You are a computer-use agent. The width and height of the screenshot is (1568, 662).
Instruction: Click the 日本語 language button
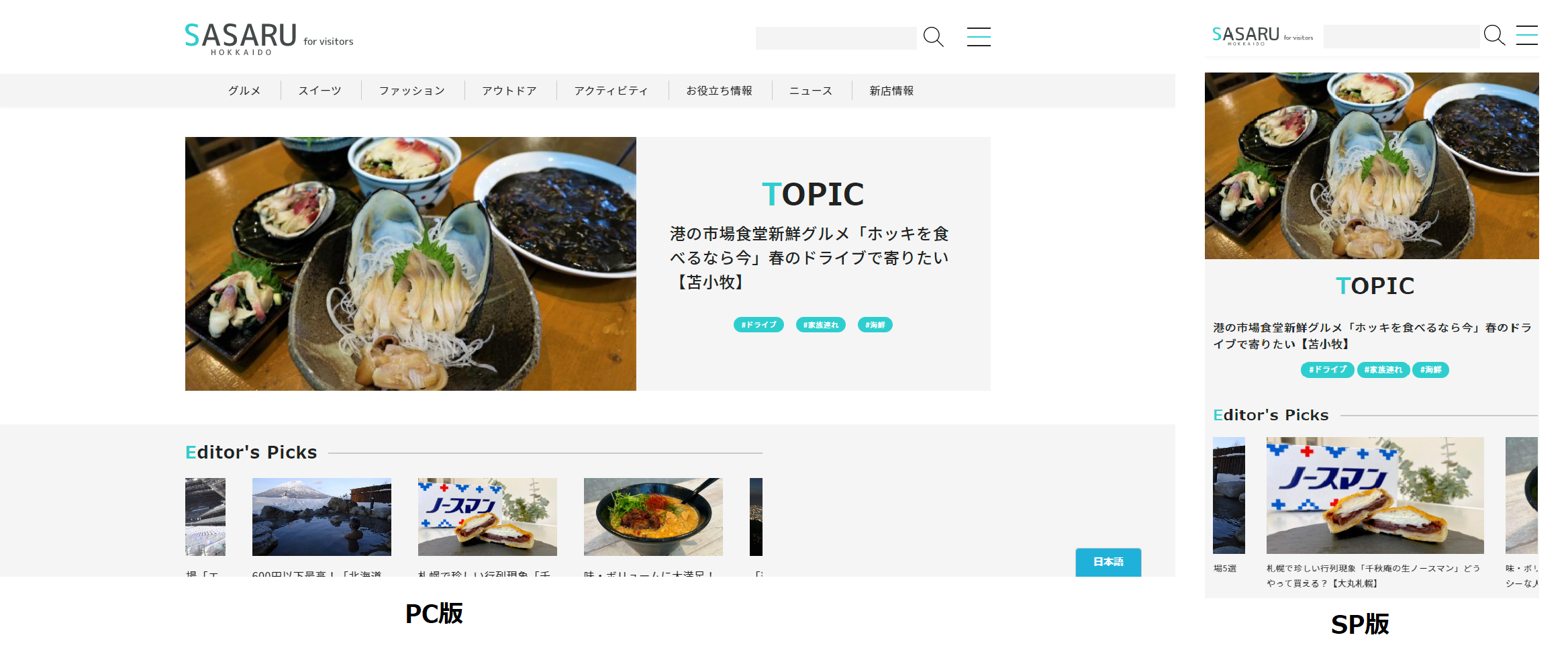click(1108, 562)
